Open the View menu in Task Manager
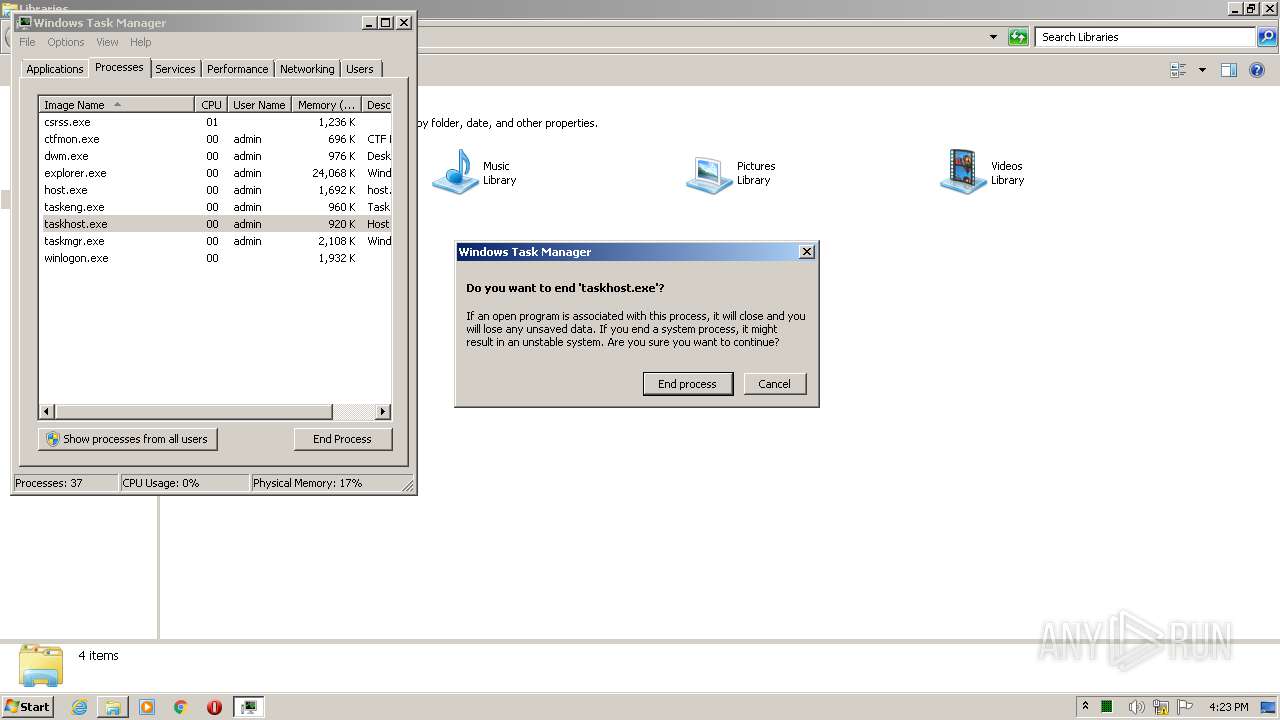Viewport: 1280px width, 720px height. (107, 42)
